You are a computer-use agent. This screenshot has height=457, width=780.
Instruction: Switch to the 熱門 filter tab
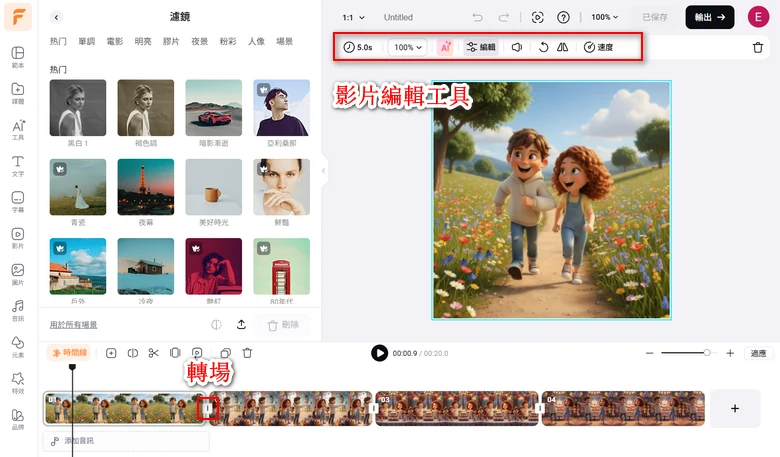[58, 41]
